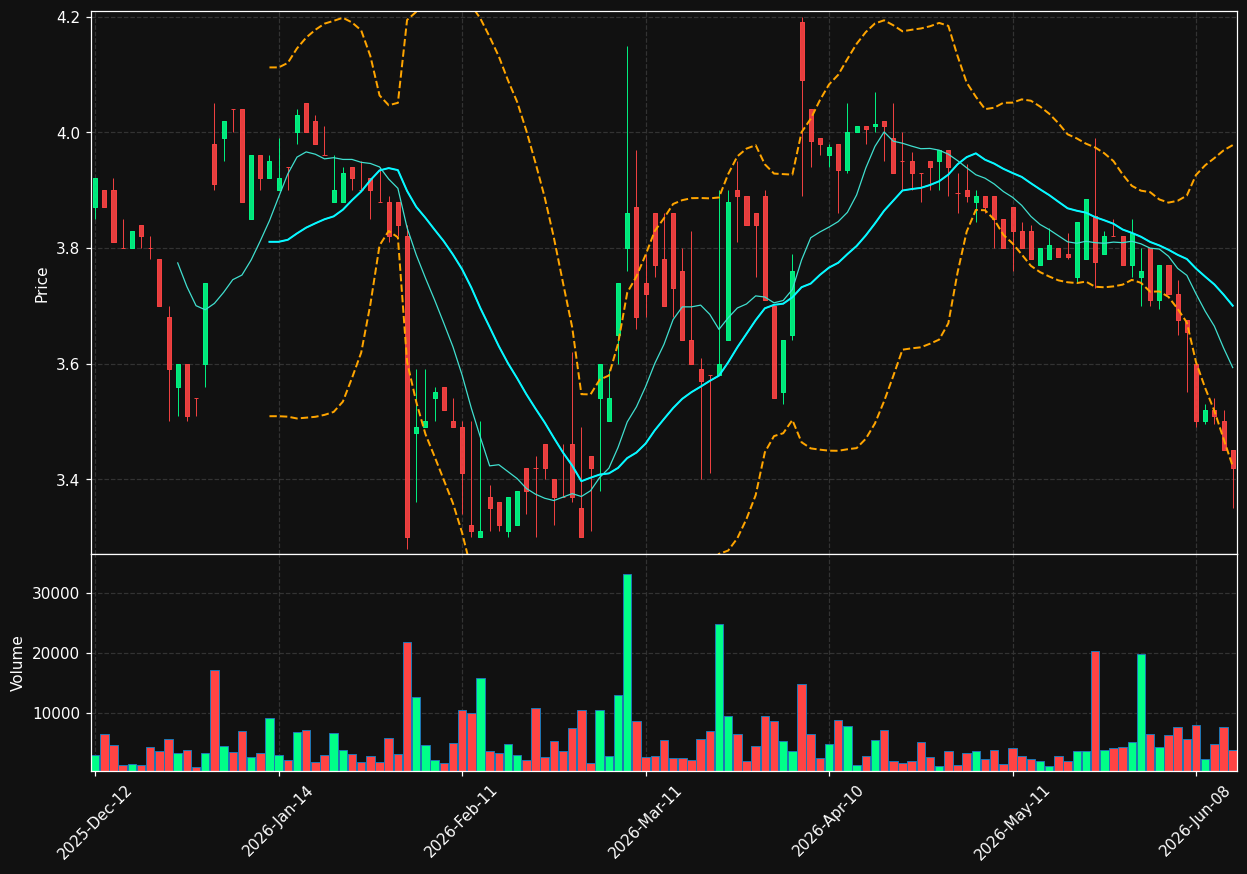The height and width of the screenshot is (874, 1247).
Task: Click the 2026-Jun-08 date label
Action: [1195, 822]
